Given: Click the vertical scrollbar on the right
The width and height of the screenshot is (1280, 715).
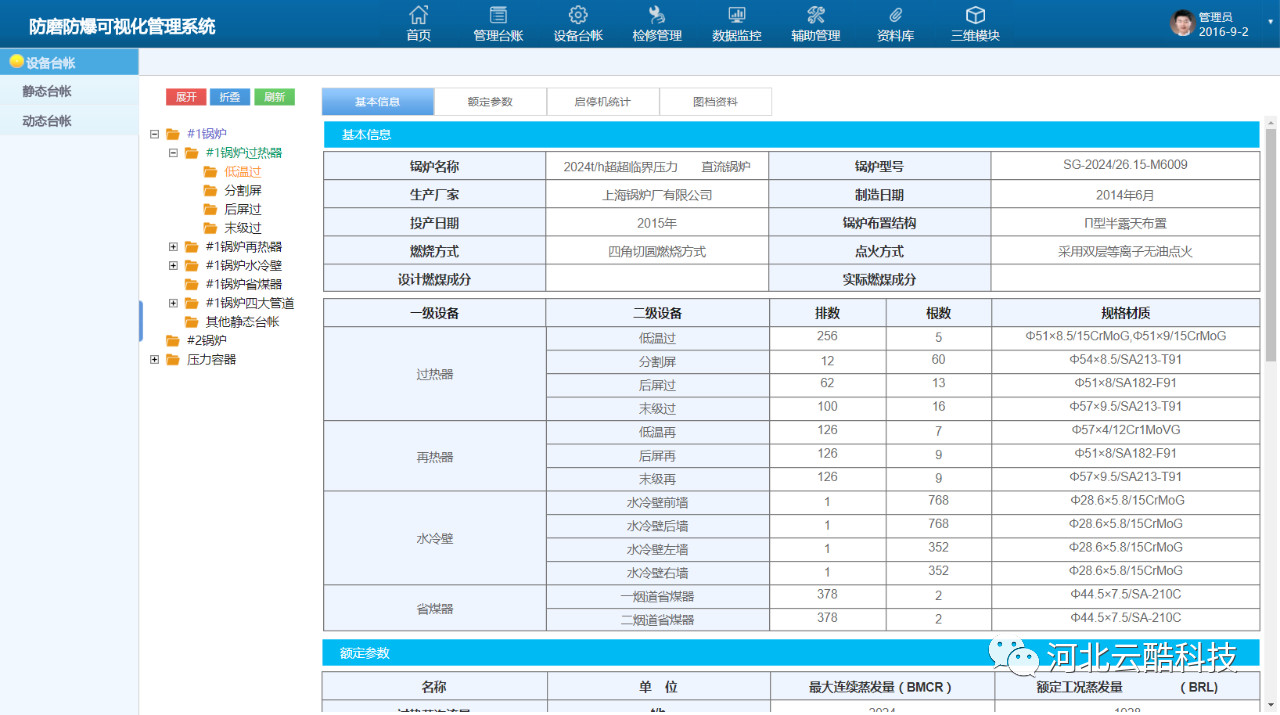Looking at the screenshot, I should [1271, 250].
